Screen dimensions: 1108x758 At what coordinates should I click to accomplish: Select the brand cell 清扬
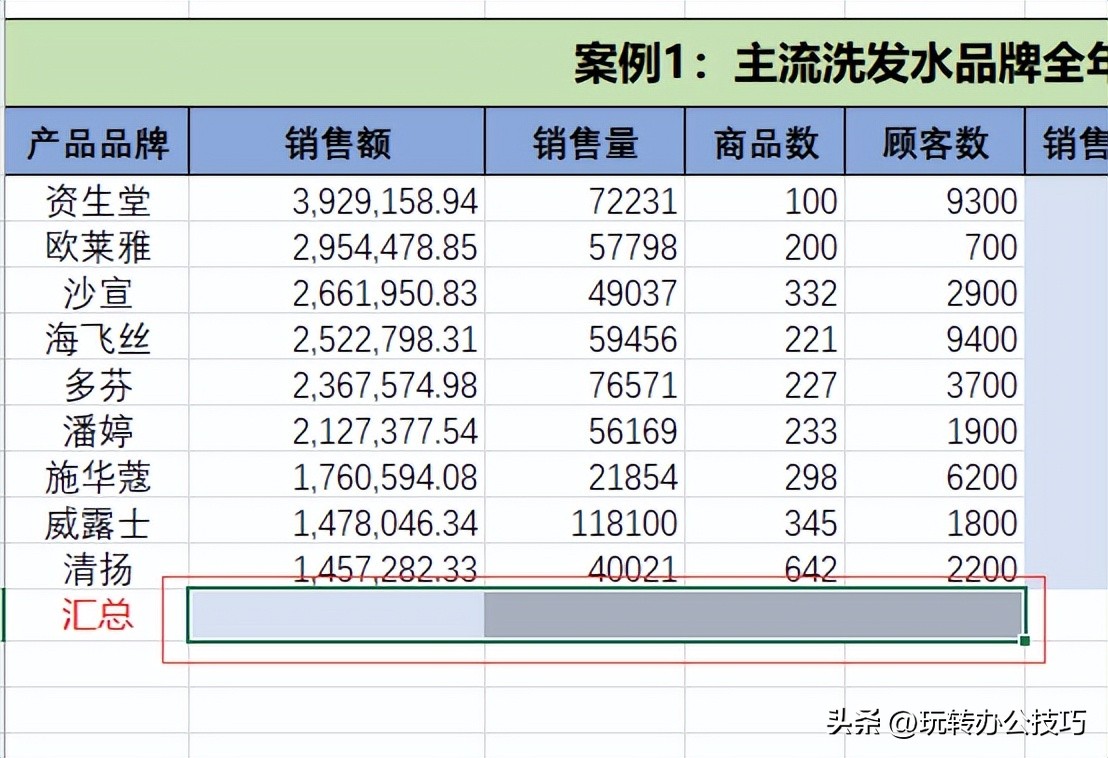[97, 567]
